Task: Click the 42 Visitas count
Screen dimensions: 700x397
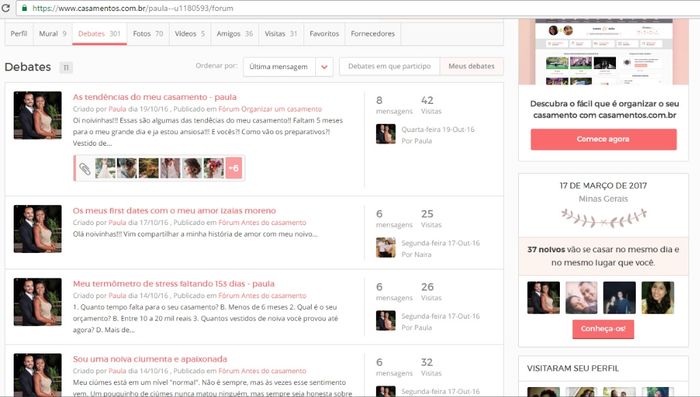Action: 431,105
